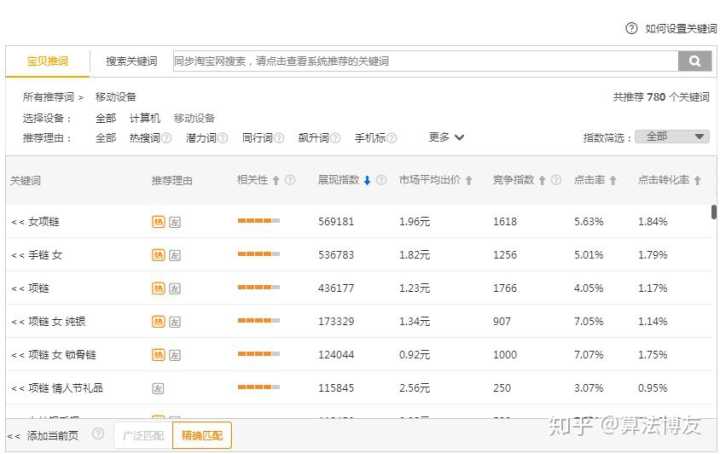This screenshot has height=454, width=720.
Task: Switch to 宝贝推词 tab
Action: pos(47,62)
